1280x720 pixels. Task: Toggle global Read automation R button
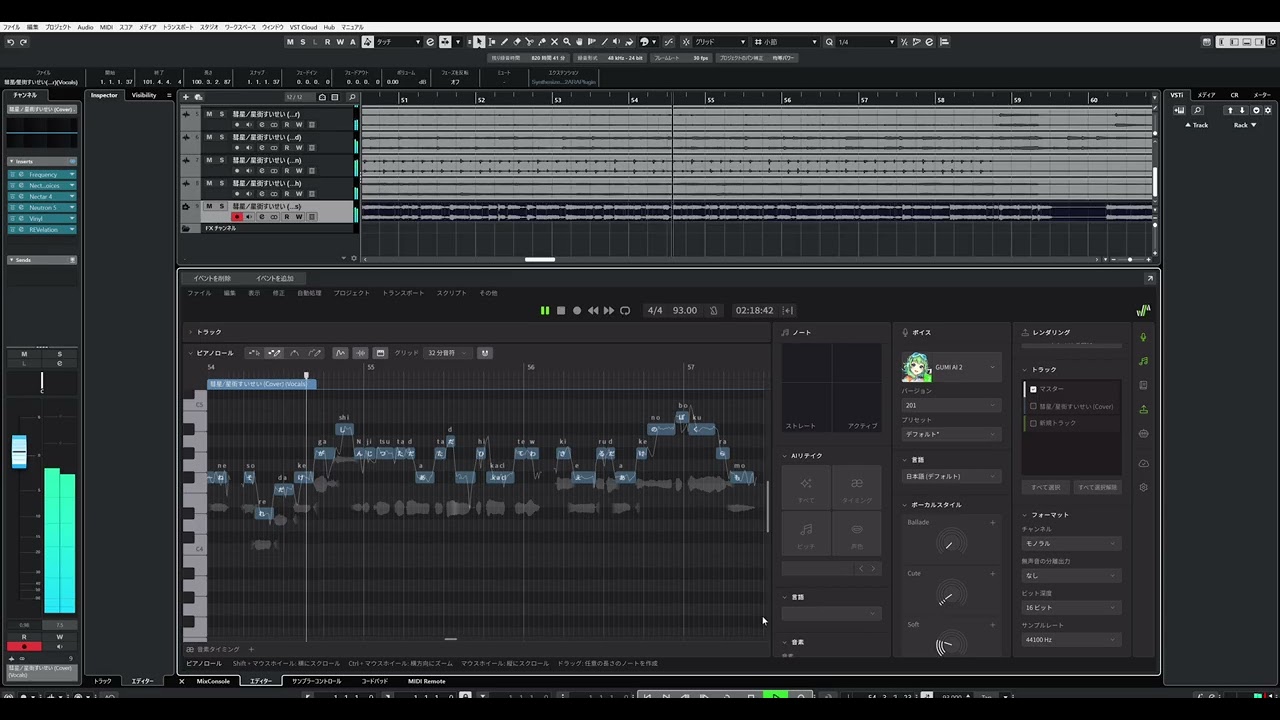[x=327, y=42]
